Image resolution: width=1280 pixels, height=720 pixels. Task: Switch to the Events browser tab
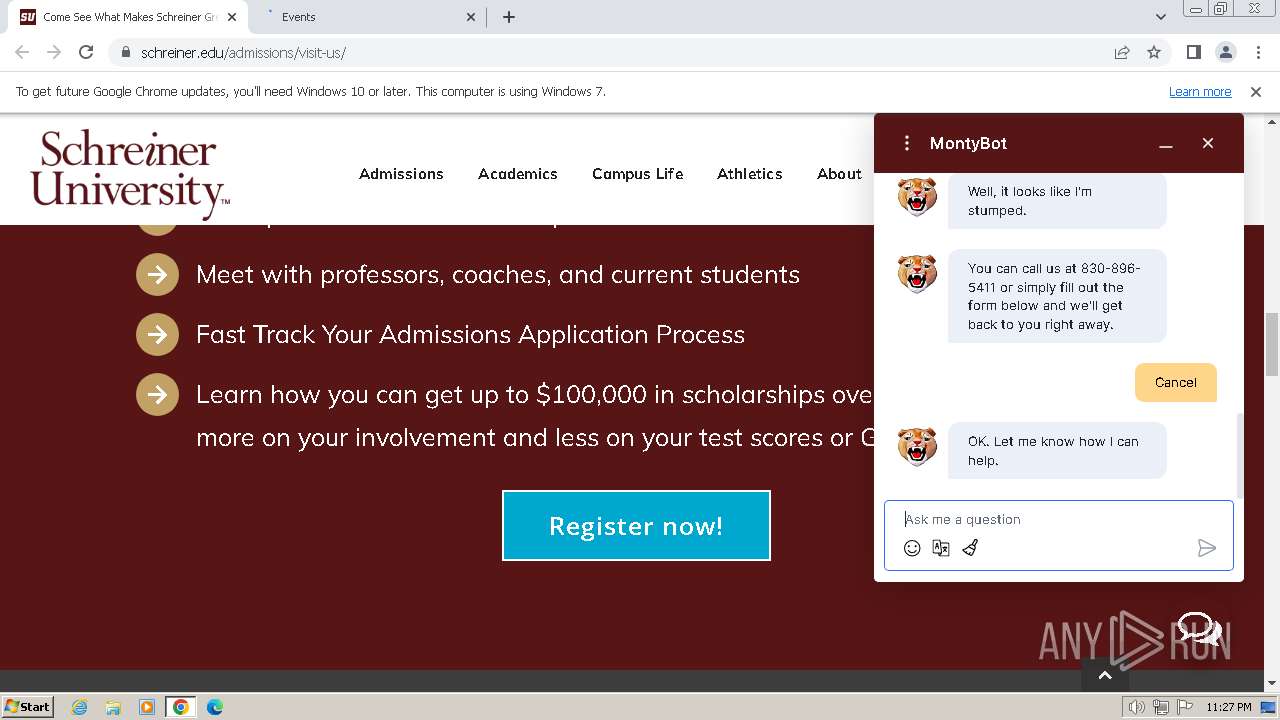point(370,17)
